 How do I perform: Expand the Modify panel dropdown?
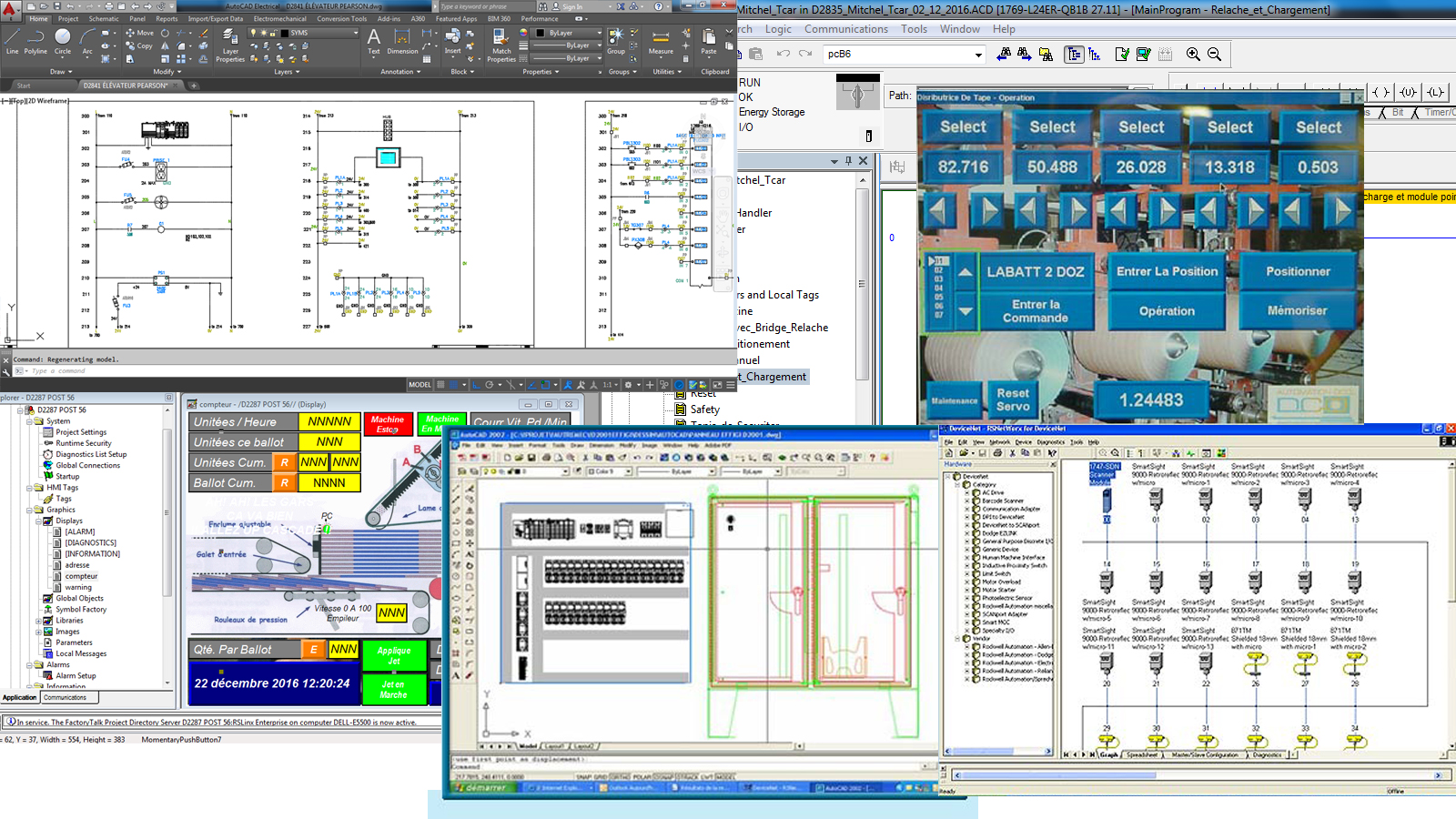[167, 71]
